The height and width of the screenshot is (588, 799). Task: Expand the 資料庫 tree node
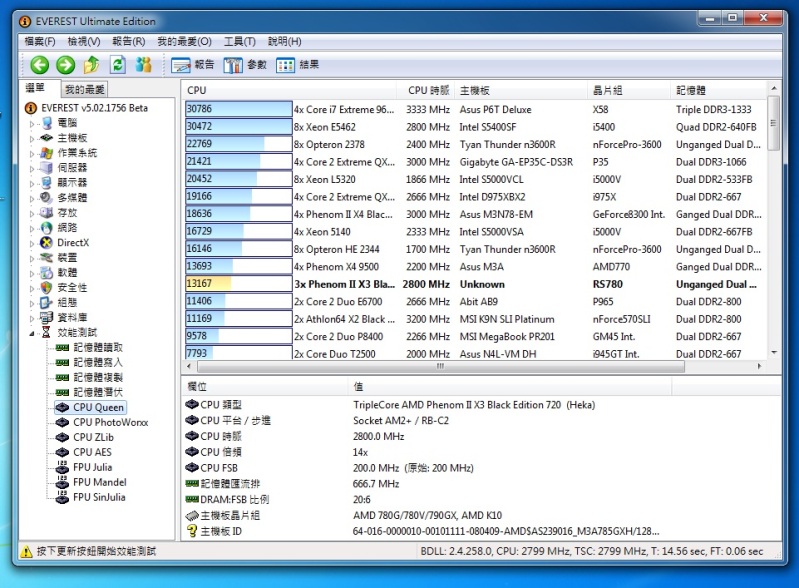pyautogui.click(x=32, y=318)
